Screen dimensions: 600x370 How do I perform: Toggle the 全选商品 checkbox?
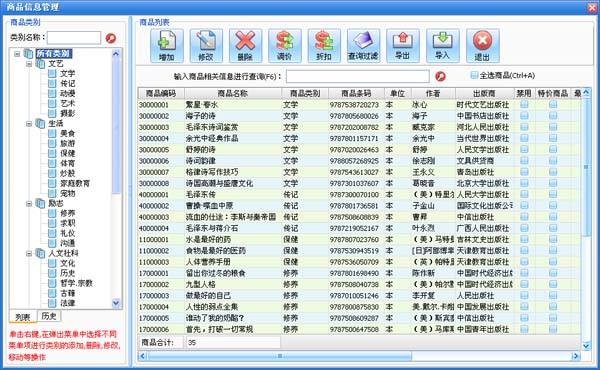point(474,75)
